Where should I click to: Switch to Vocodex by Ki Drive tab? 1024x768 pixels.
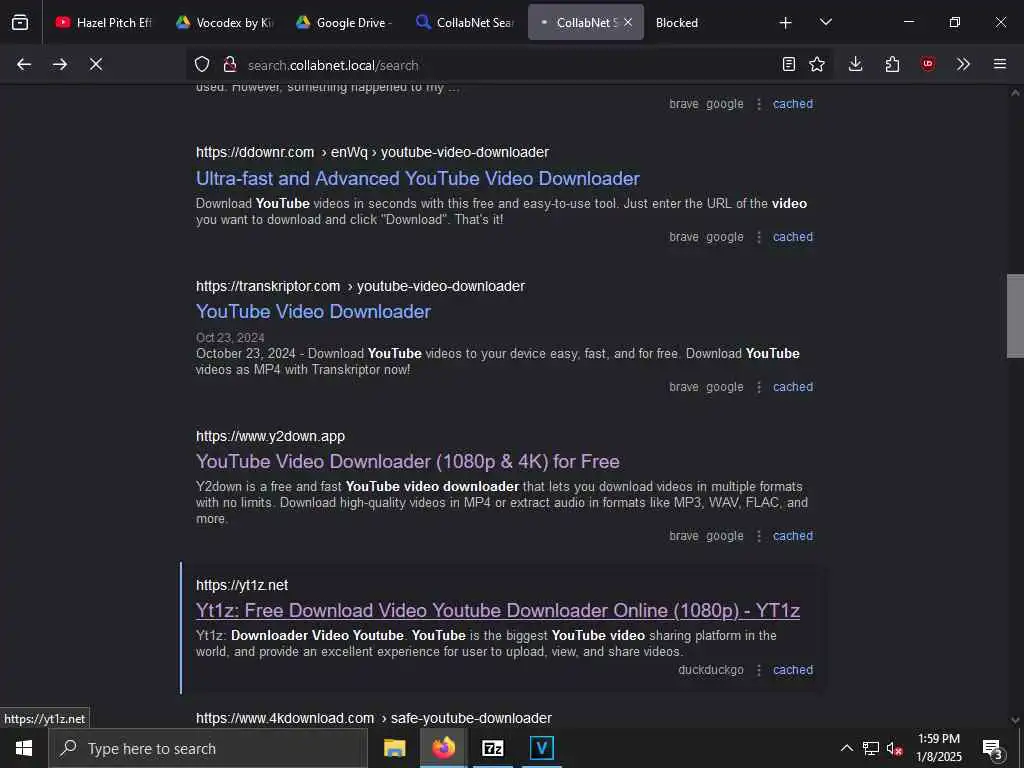(x=224, y=22)
